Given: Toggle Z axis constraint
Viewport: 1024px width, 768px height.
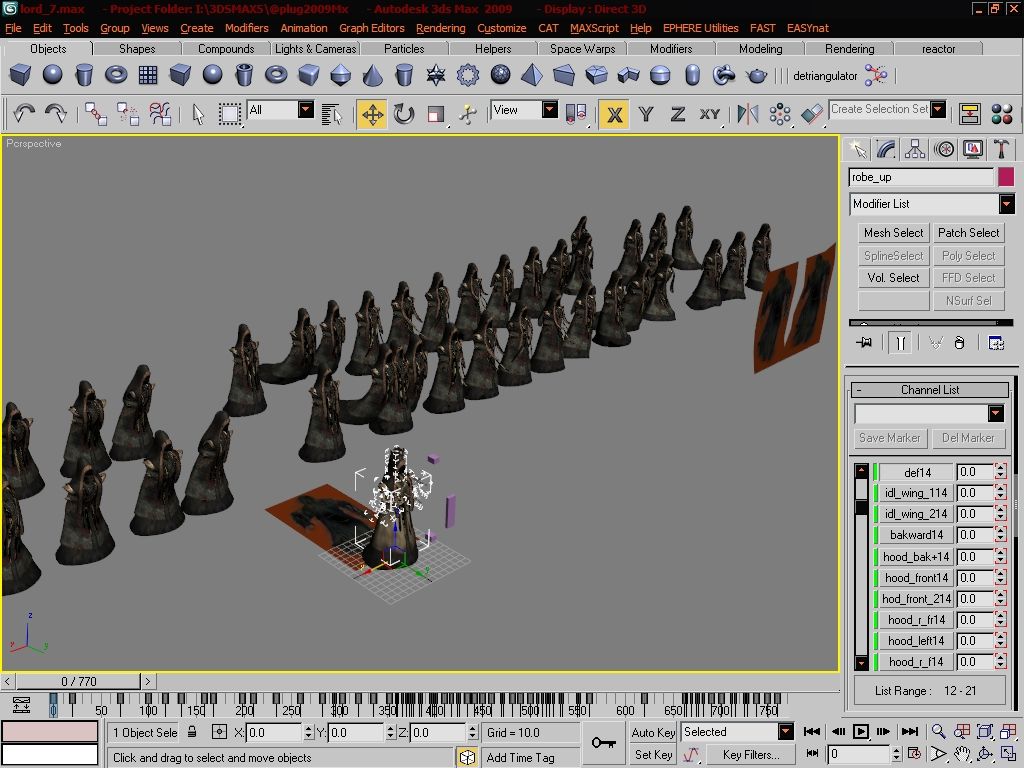Looking at the screenshot, I should [678, 114].
